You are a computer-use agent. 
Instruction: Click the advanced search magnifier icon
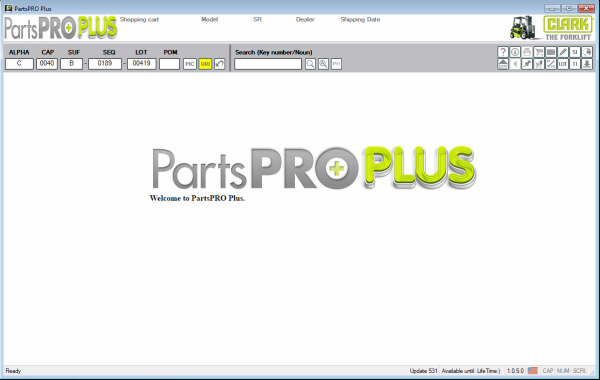323,64
